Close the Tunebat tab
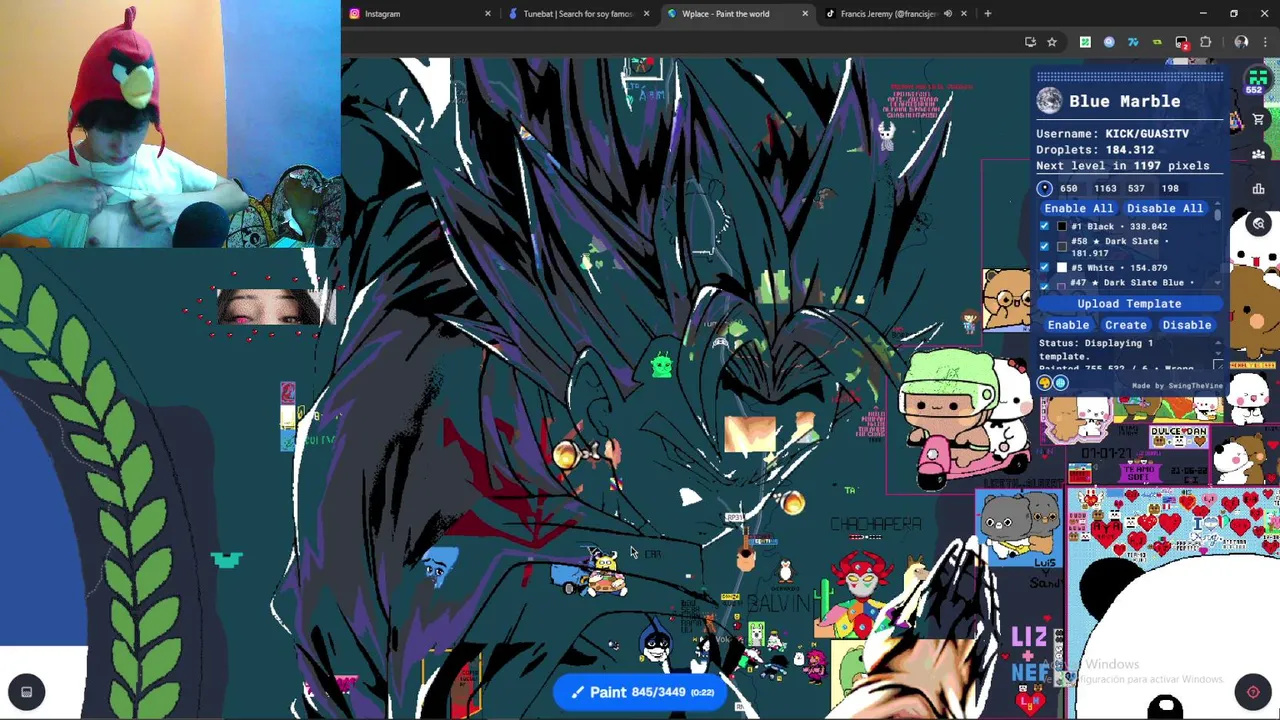Screen dimensions: 1280x720 click(x=646, y=14)
